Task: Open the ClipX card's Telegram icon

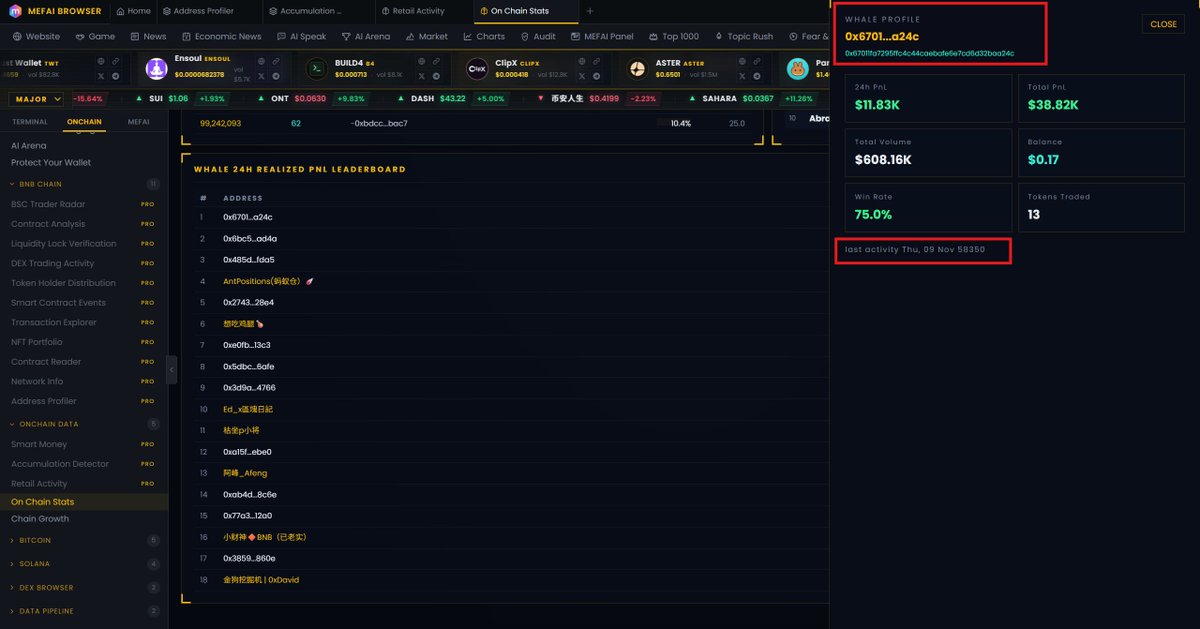Action: coord(596,76)
